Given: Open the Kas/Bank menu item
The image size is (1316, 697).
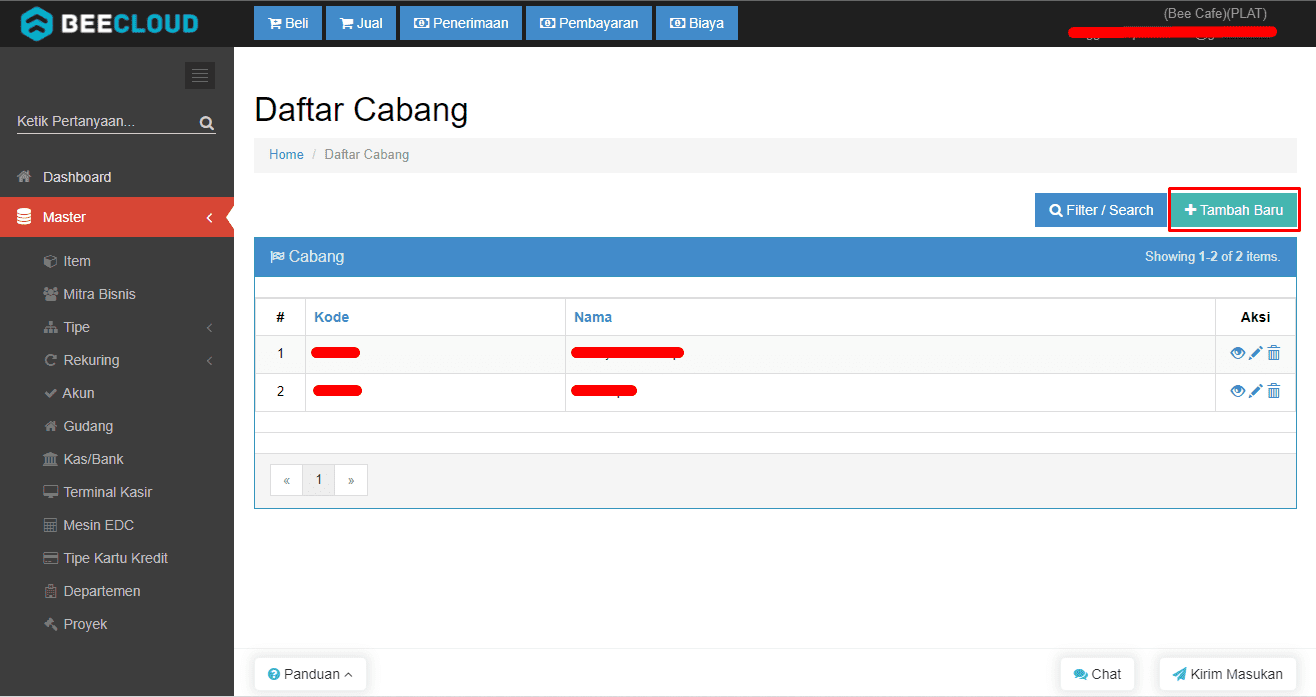Looking at the screenshot, I should point(93,459).
